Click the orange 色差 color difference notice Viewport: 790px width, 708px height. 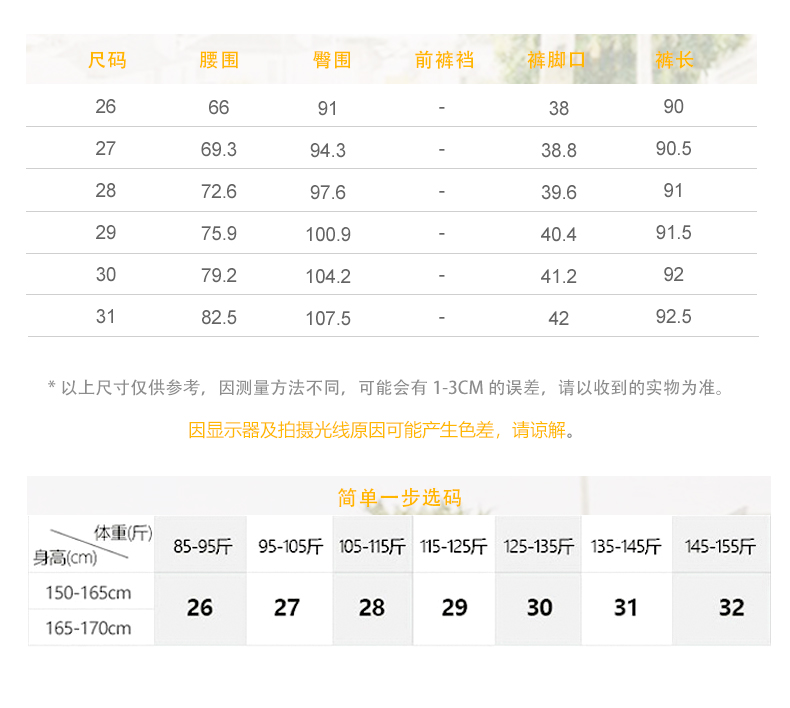coord(381,430)
